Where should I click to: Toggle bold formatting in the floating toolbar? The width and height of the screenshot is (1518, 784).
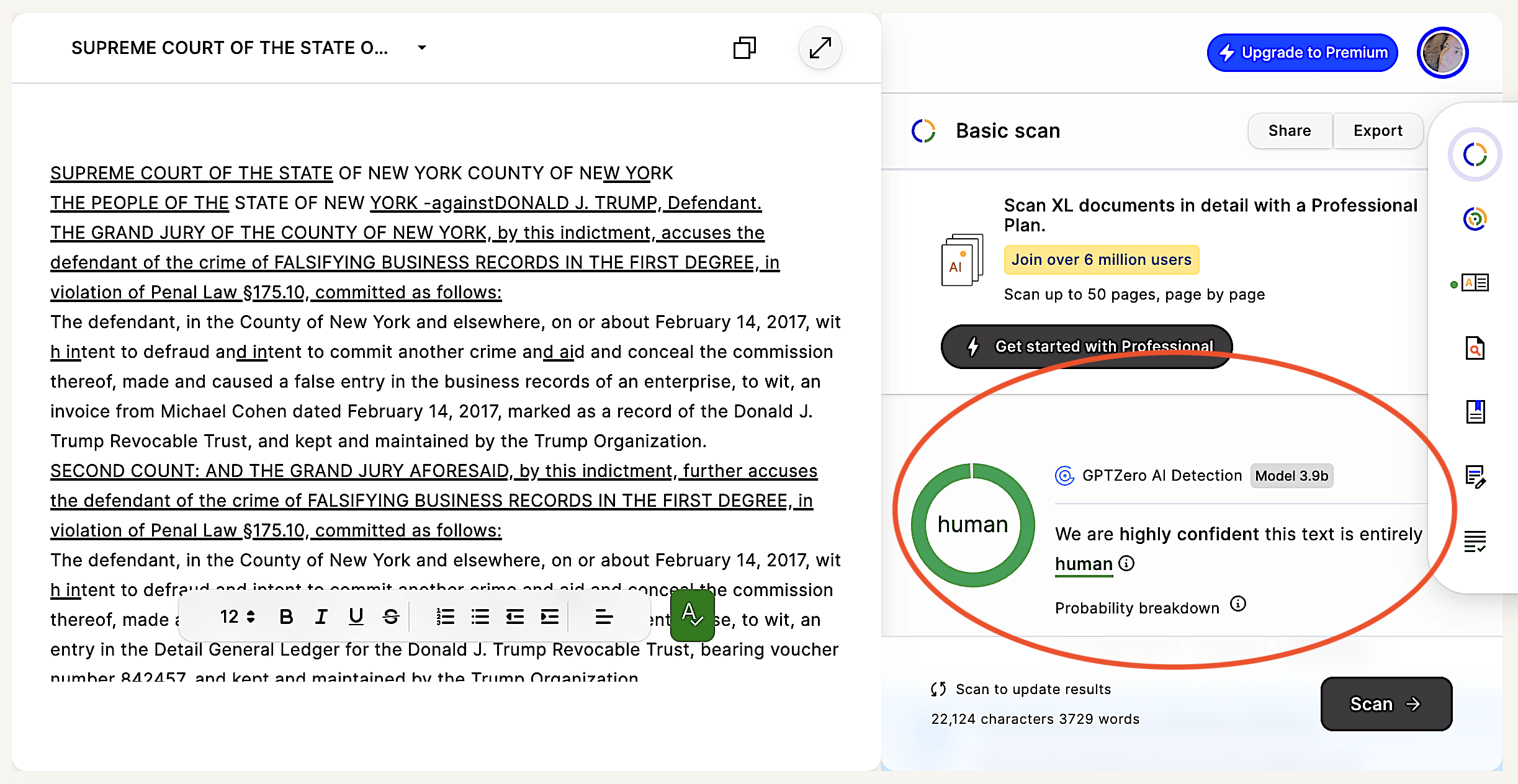click(x=286, y=617)
